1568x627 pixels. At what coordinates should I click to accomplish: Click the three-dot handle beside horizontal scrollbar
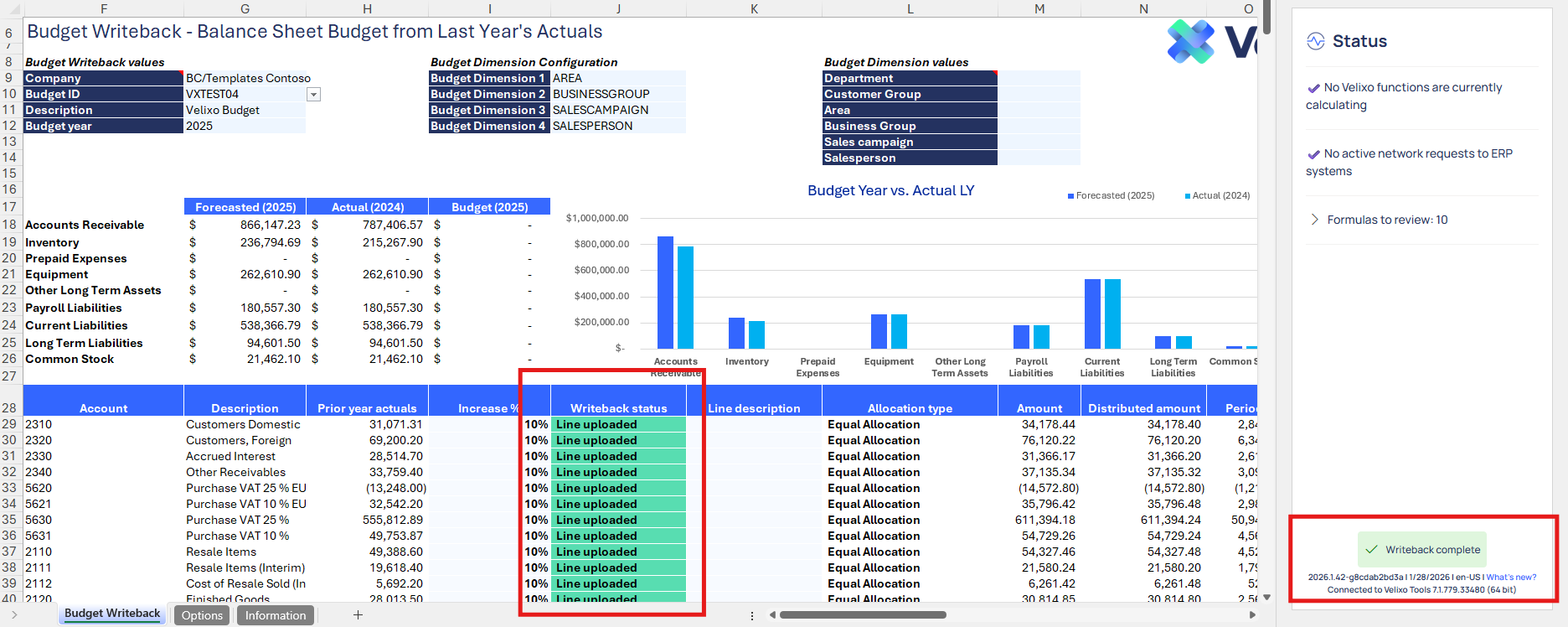click(751, 615)
